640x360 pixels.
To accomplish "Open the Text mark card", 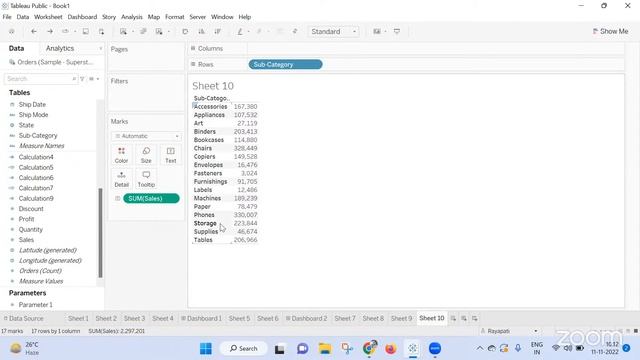I will pyautogui.click(x=171, y=155).
